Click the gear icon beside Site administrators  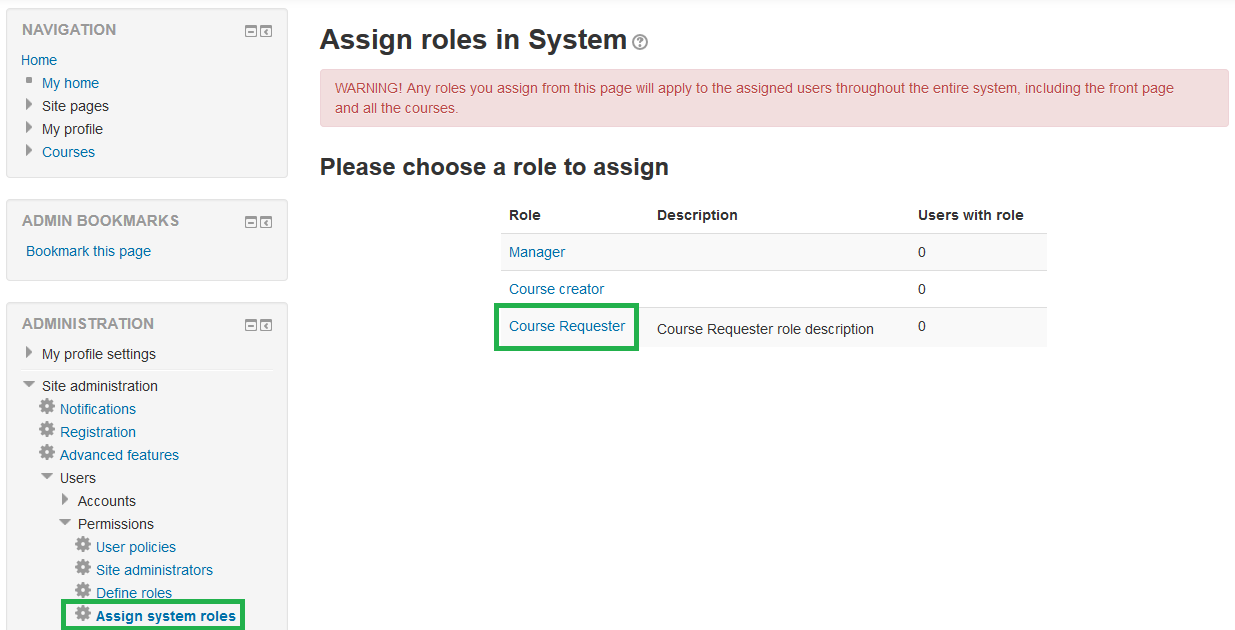pyautogui.click(x=83, y=568)
